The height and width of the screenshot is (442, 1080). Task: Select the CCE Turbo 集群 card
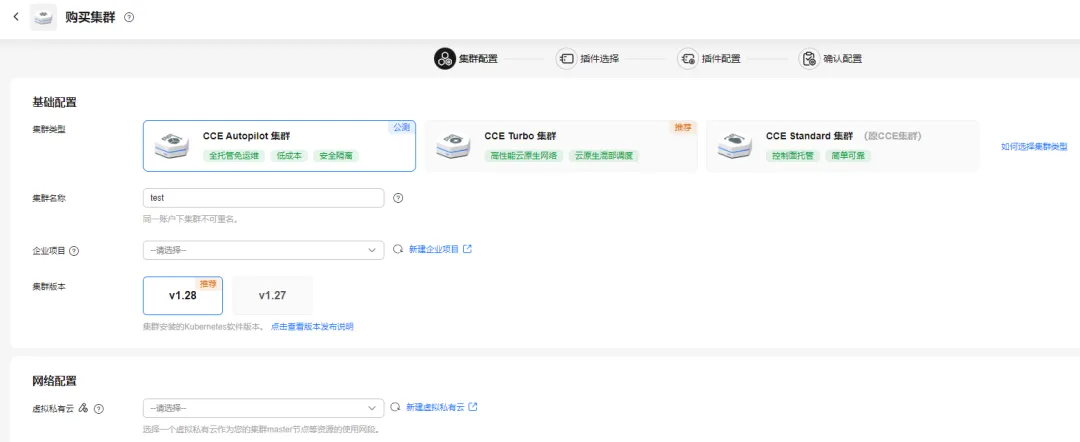[x=561, y=146]
